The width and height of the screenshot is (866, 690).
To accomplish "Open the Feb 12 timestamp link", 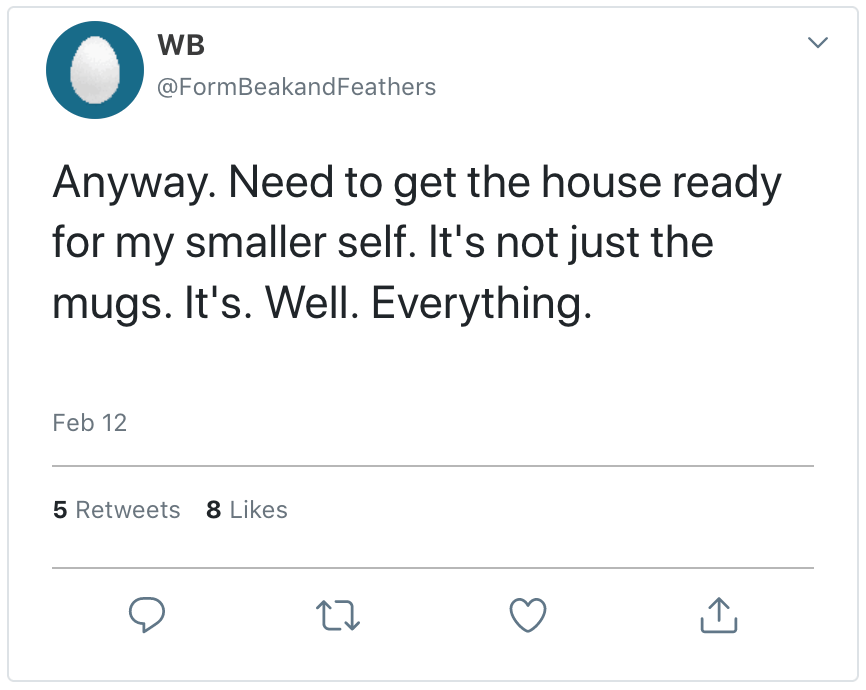I will tap(90, 423).
